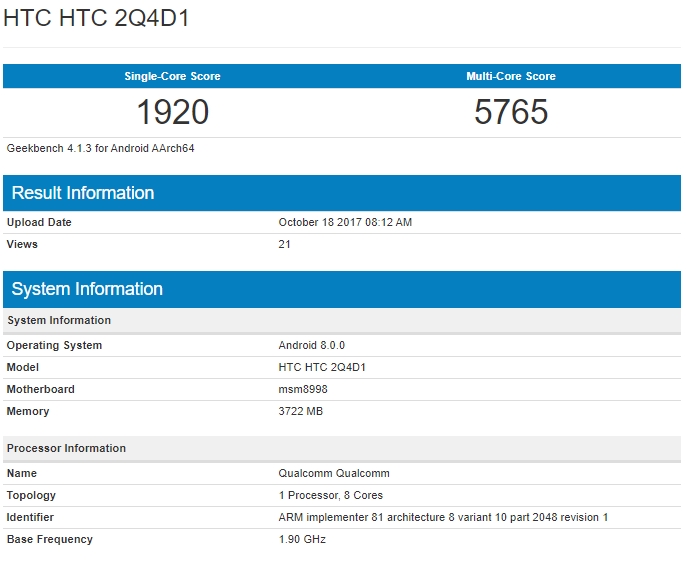Select the msm8998 motherboard value
The height and width of the screenshot is (564, 686).
pos(303,389)
